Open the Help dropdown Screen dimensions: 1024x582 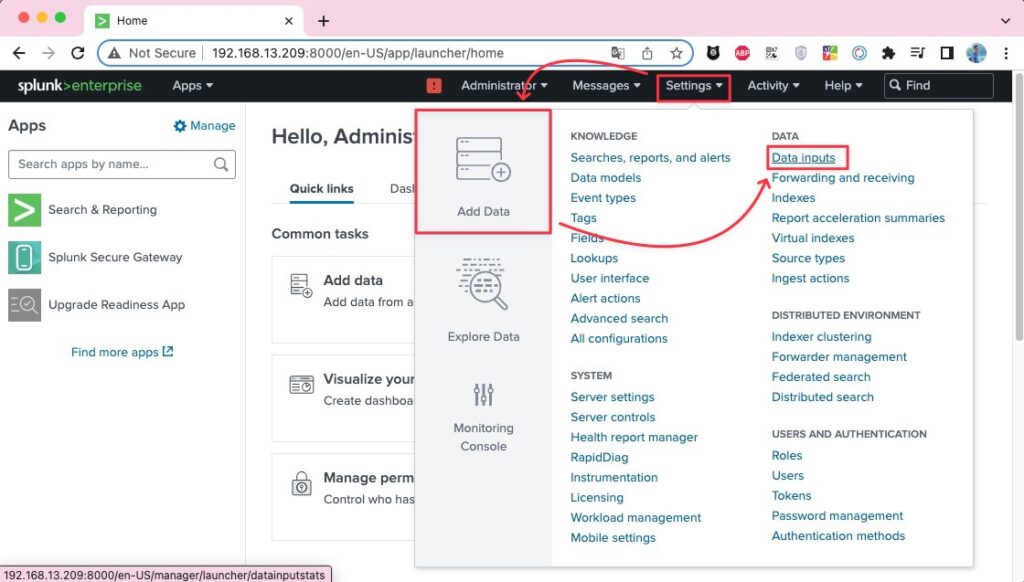pyautogui.click(x=843, y=86)
